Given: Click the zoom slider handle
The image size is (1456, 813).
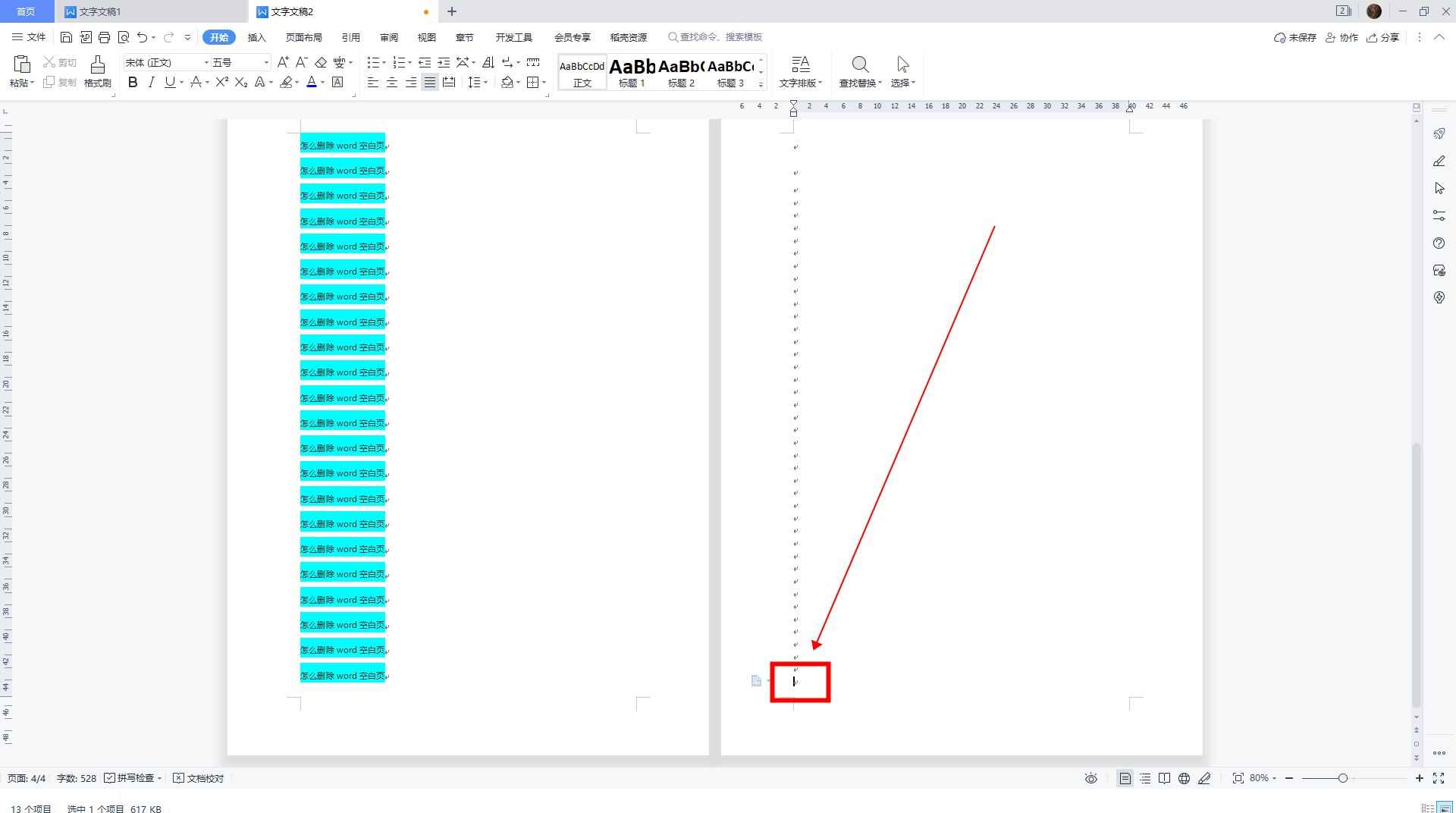Looking at the screenshot, I should (1342, 778).
